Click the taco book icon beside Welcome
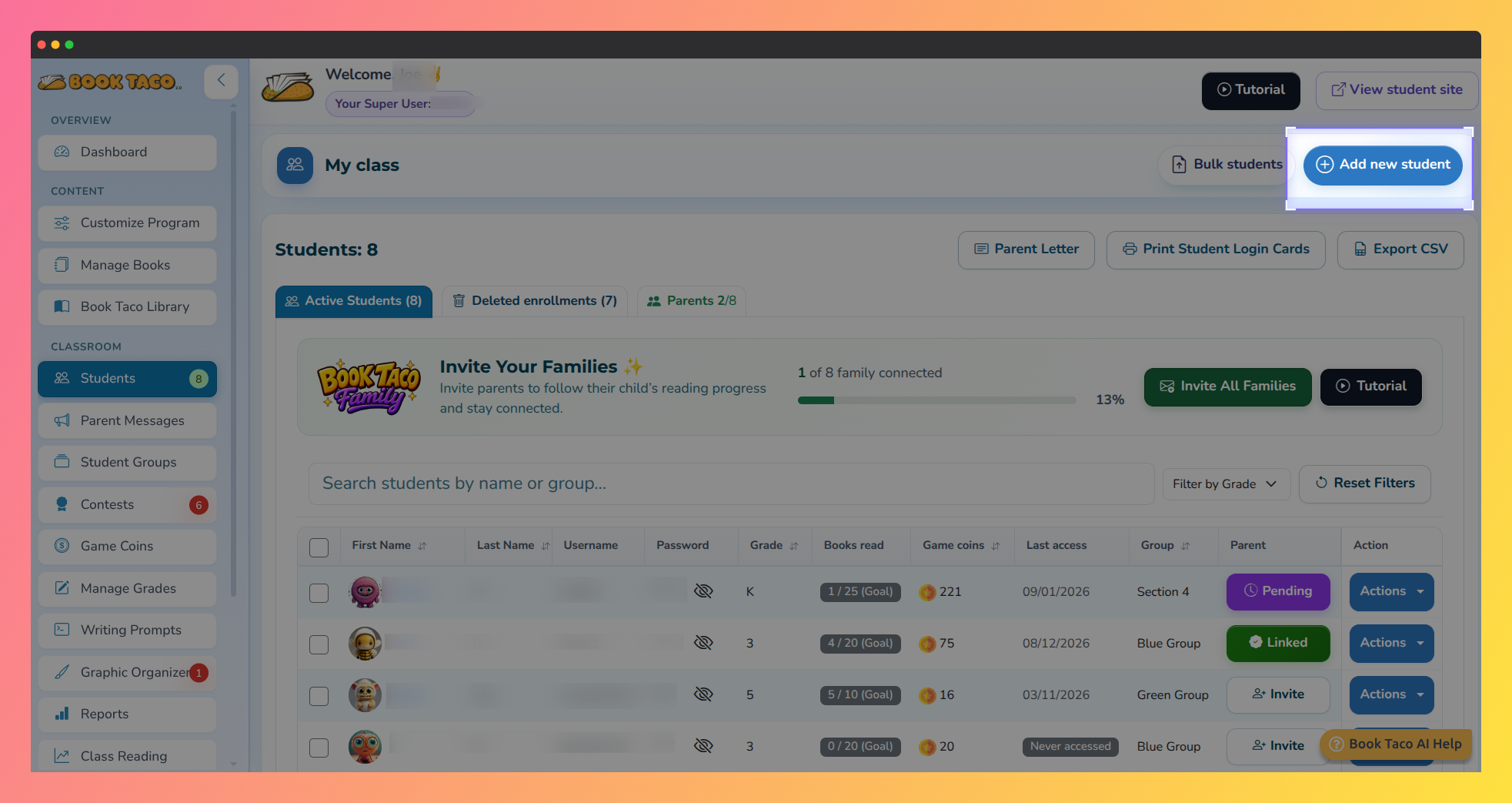The image size is (1512, 803). [288, 87]
